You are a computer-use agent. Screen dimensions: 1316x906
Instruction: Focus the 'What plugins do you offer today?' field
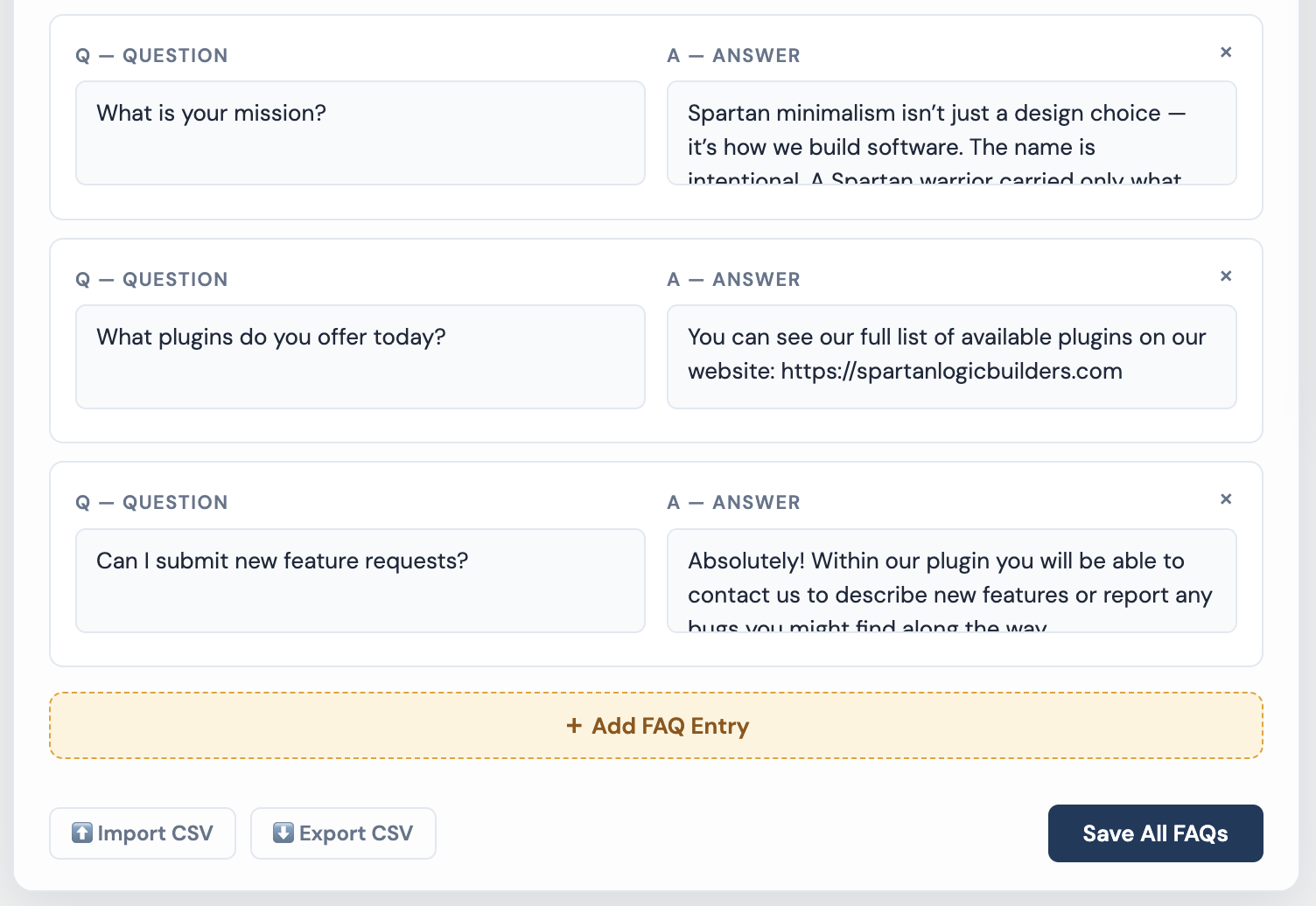pos(360,357)
